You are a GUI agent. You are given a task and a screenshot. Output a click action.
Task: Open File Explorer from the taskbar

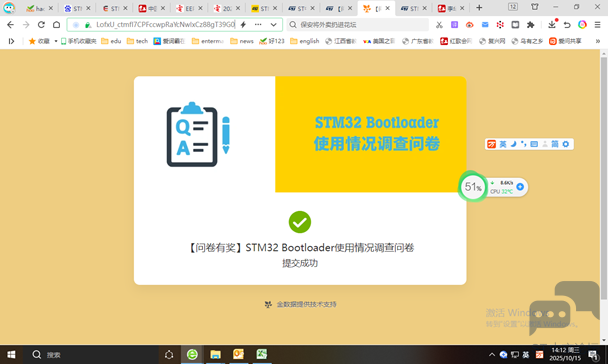pos(215,355)
